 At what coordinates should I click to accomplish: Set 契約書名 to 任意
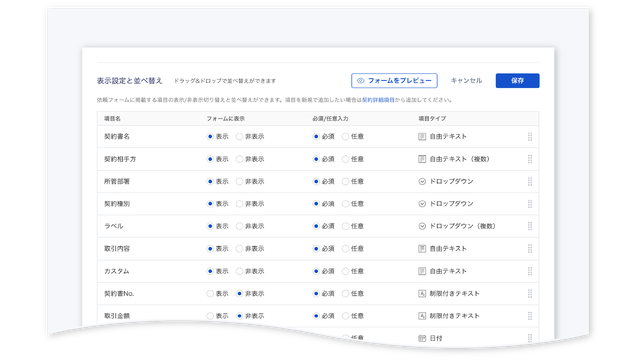pos(345,137)
